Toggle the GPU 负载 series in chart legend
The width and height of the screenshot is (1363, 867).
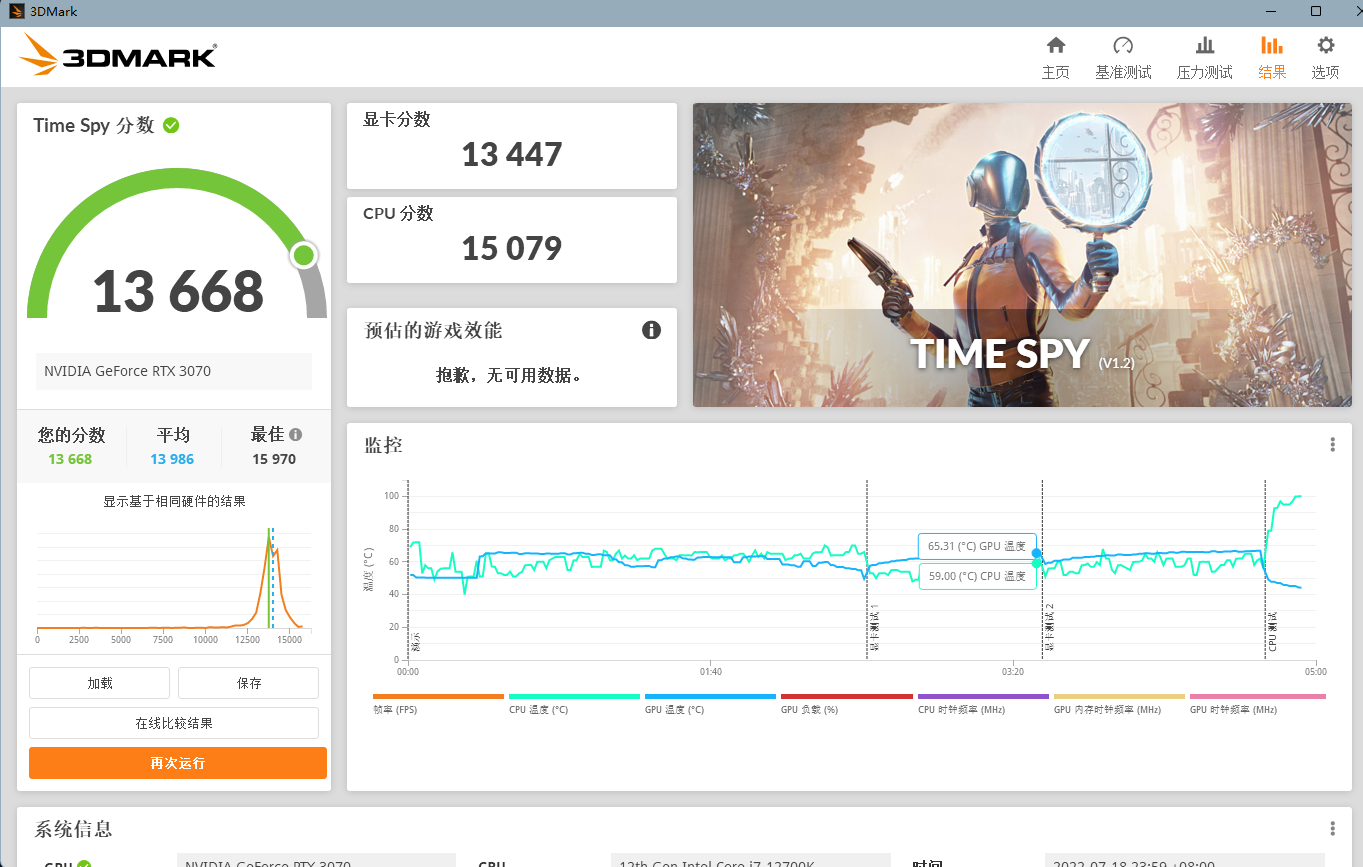(846, 703)
